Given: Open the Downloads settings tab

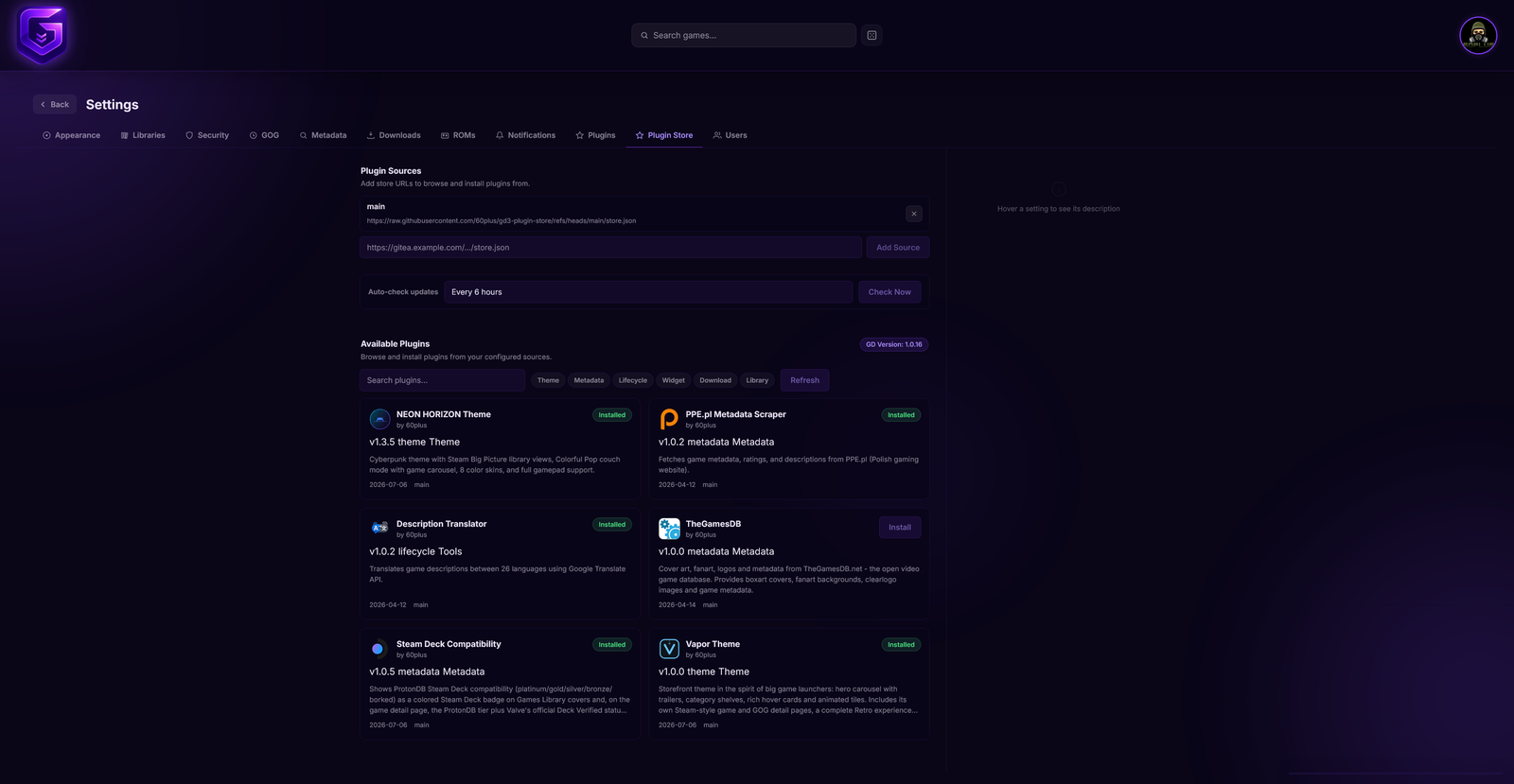Looking at the screenshot, I should click(394, 135).
